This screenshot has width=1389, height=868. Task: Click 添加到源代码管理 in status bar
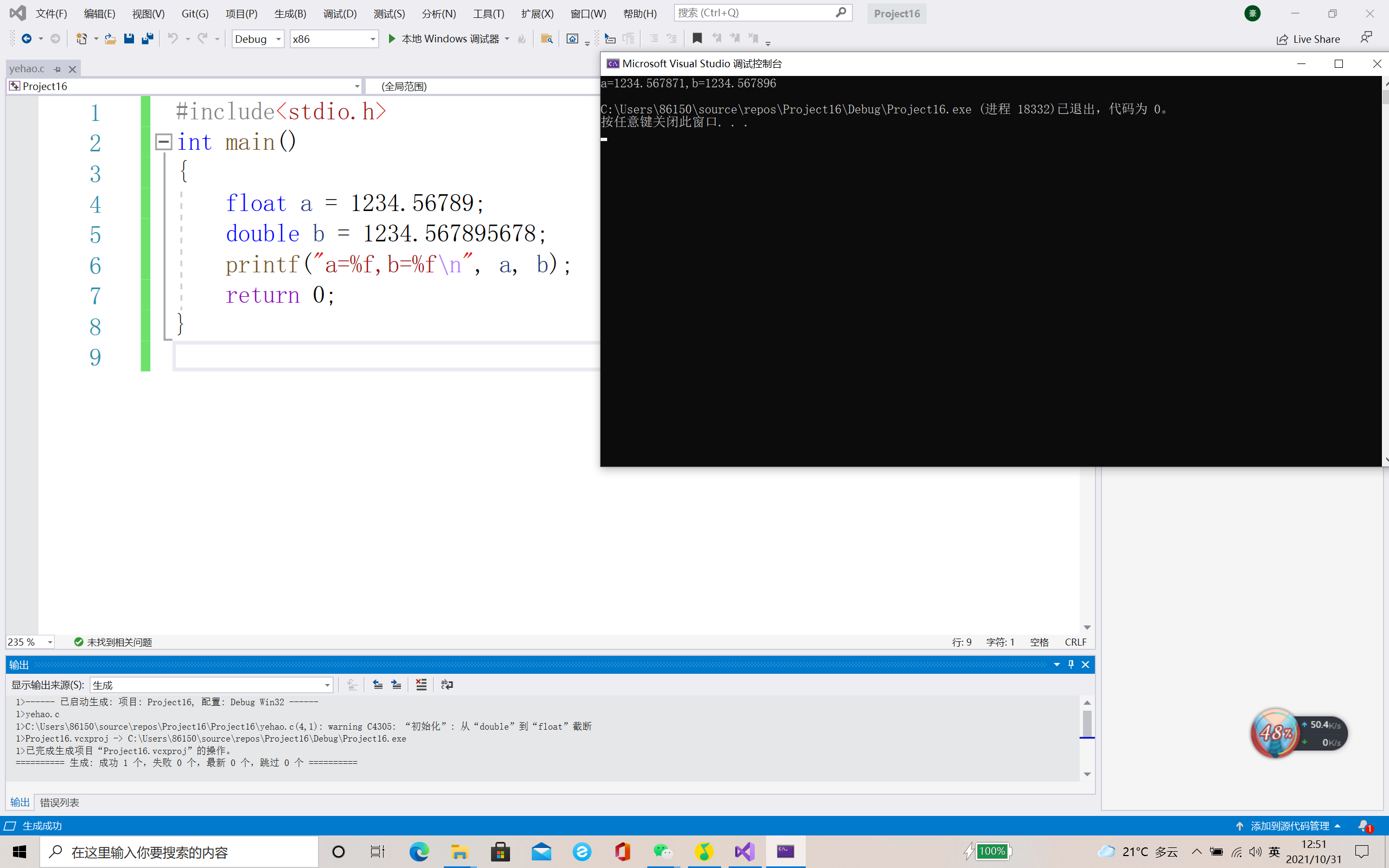(1289, 826)
